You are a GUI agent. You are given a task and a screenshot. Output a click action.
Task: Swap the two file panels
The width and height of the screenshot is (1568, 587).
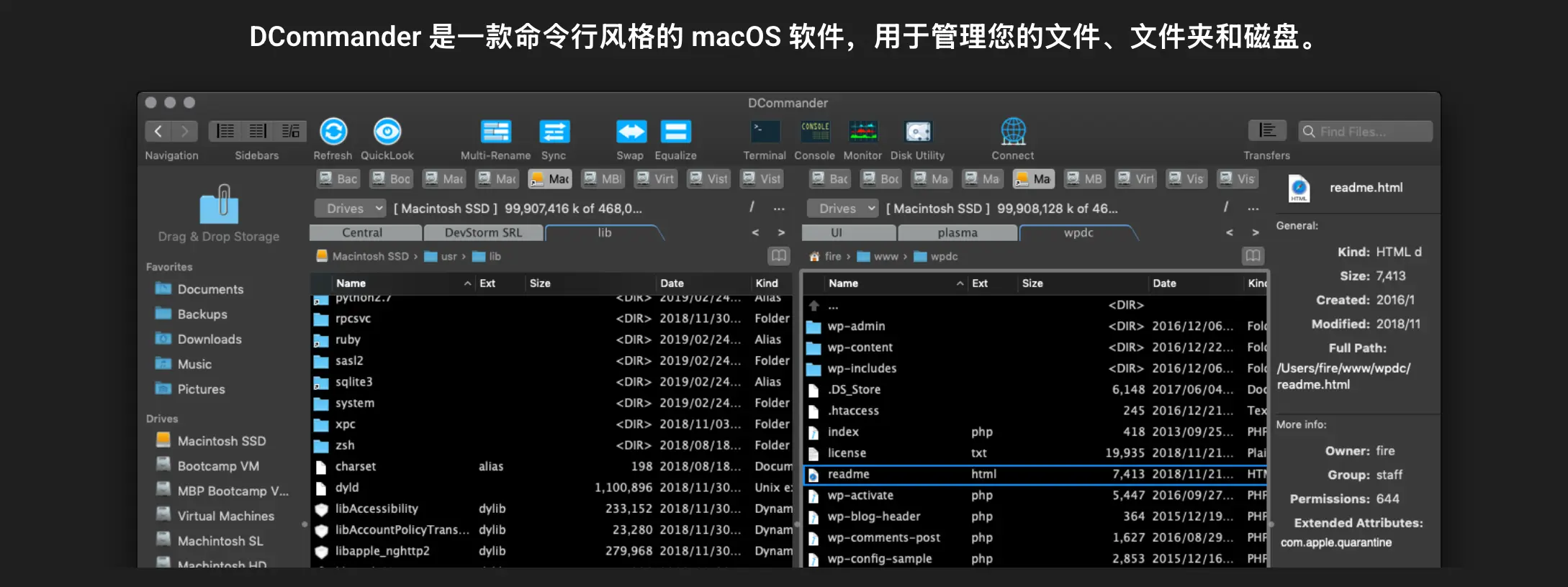[631, 132]
